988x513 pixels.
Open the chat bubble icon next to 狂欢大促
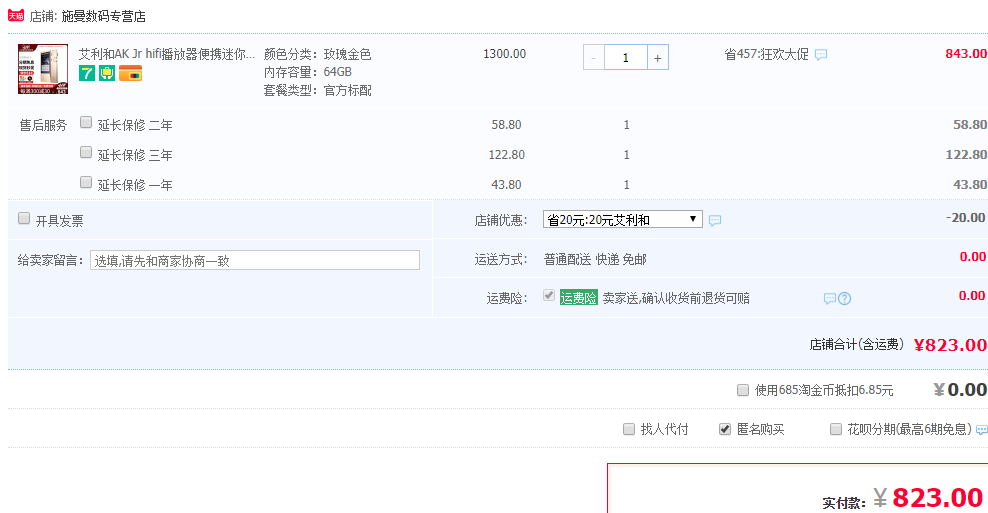[x=821, y=55]
